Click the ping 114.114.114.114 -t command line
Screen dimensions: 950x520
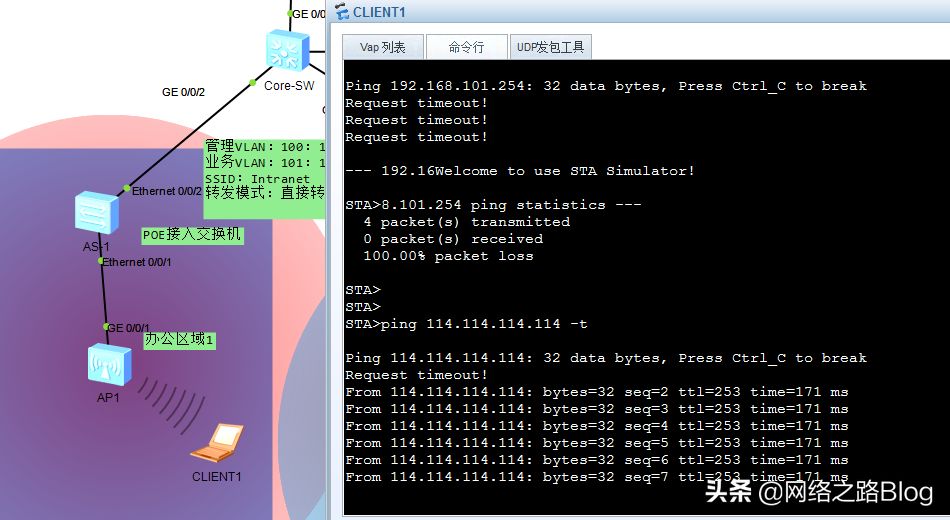pyautogui.click(x=466, y=324)
